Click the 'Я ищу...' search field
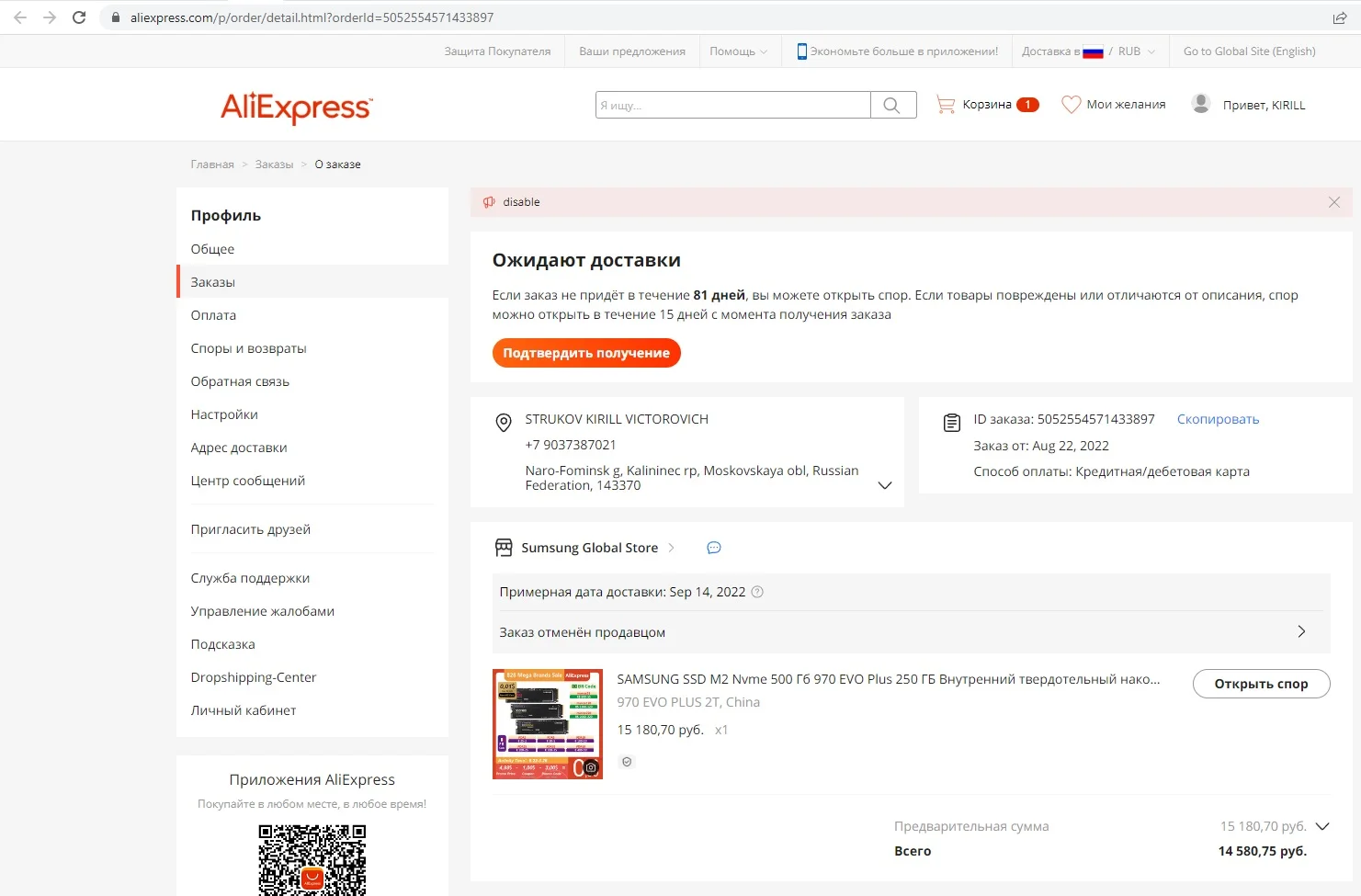The image size is (1361, 896). (x=733, y=105)
